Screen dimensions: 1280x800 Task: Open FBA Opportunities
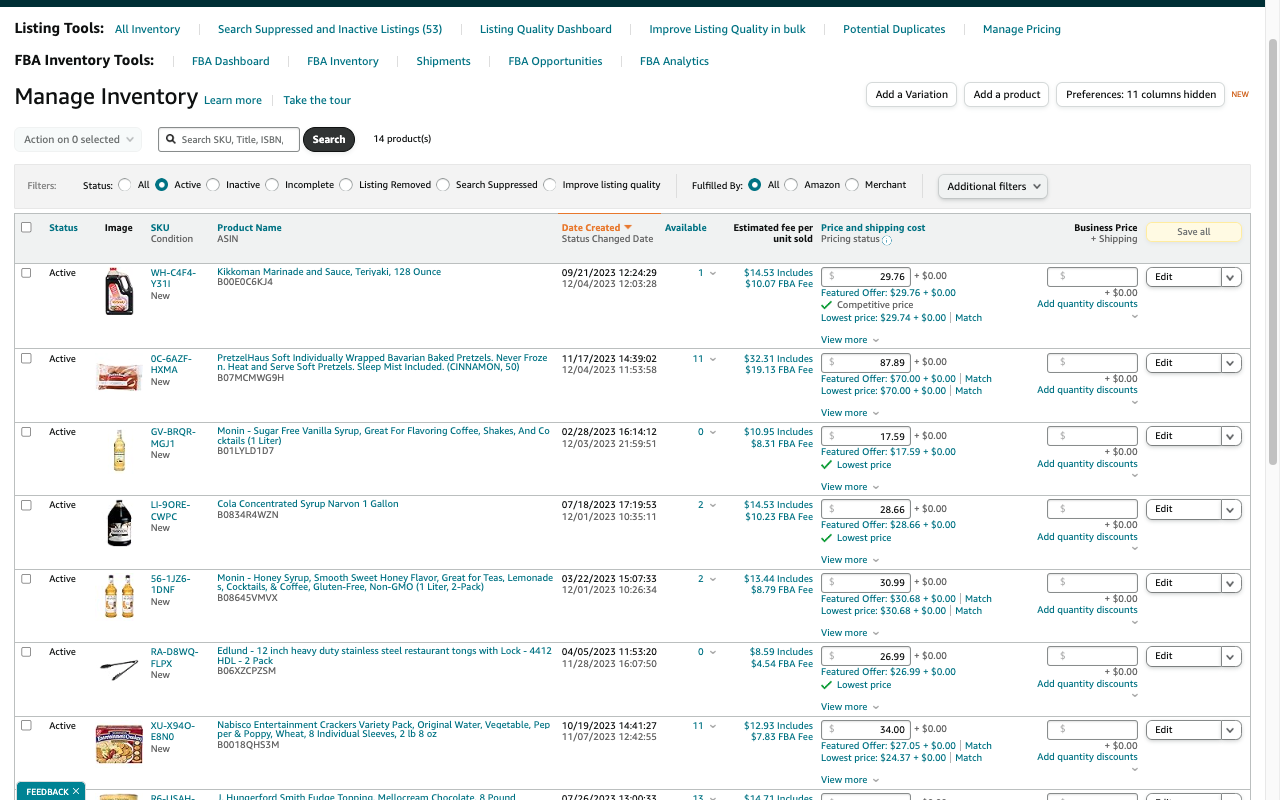click(x=555, y=61)
